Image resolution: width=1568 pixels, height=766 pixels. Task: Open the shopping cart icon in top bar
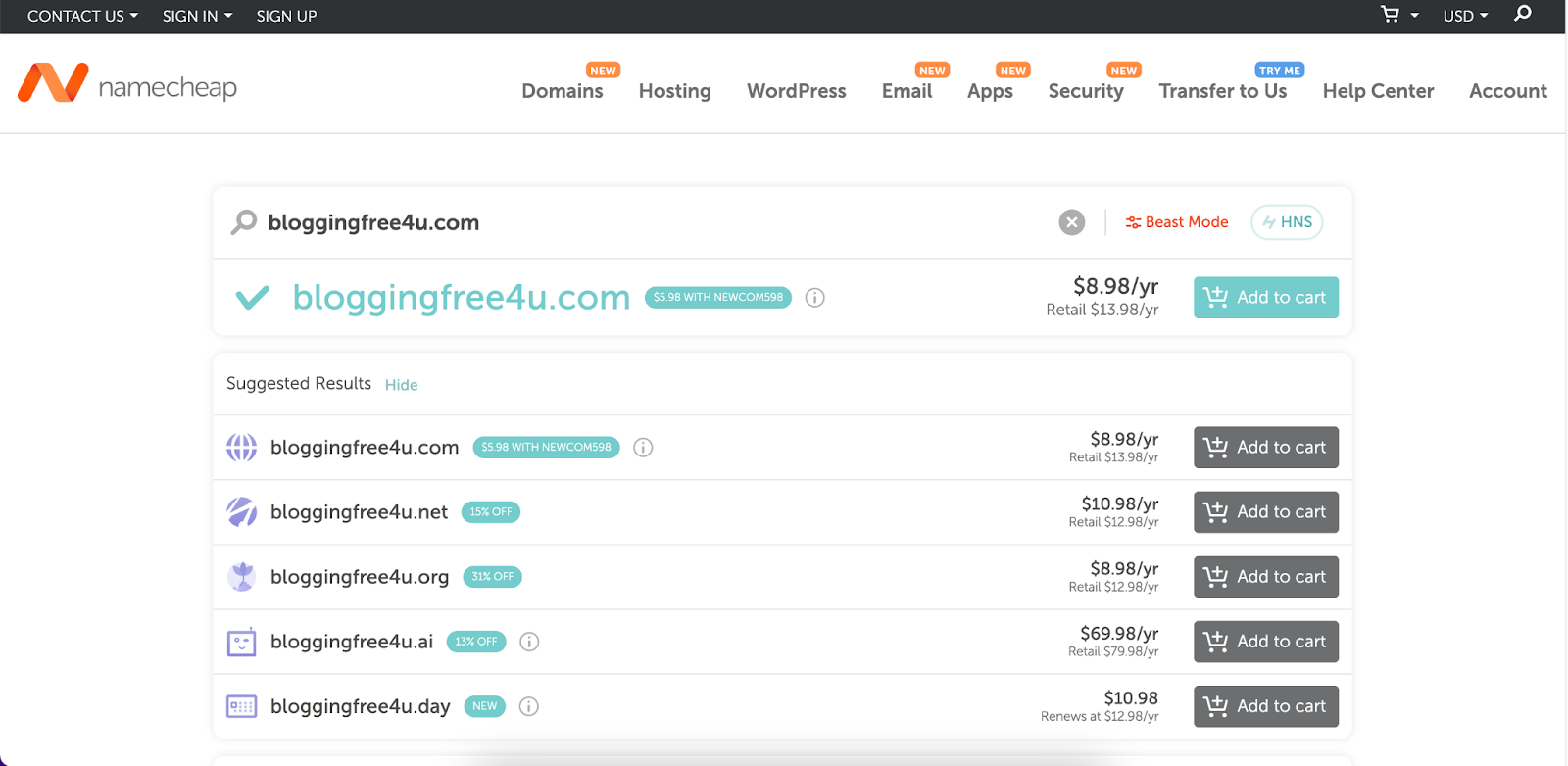[x=1390, y=15]
